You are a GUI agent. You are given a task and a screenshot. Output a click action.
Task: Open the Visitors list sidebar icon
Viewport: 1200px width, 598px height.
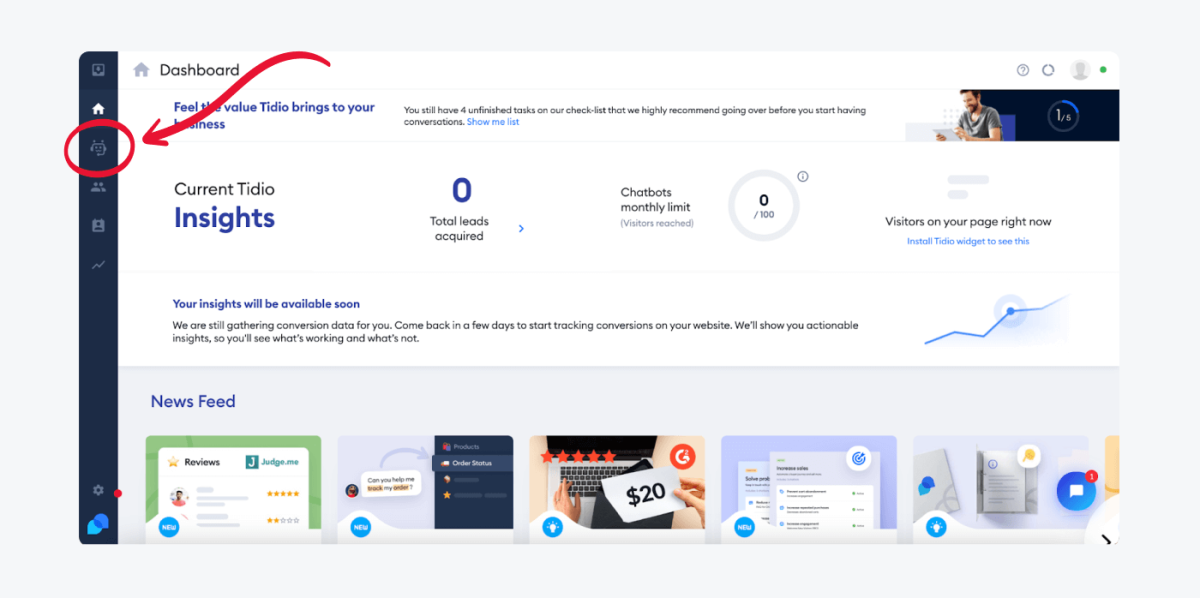98,187
